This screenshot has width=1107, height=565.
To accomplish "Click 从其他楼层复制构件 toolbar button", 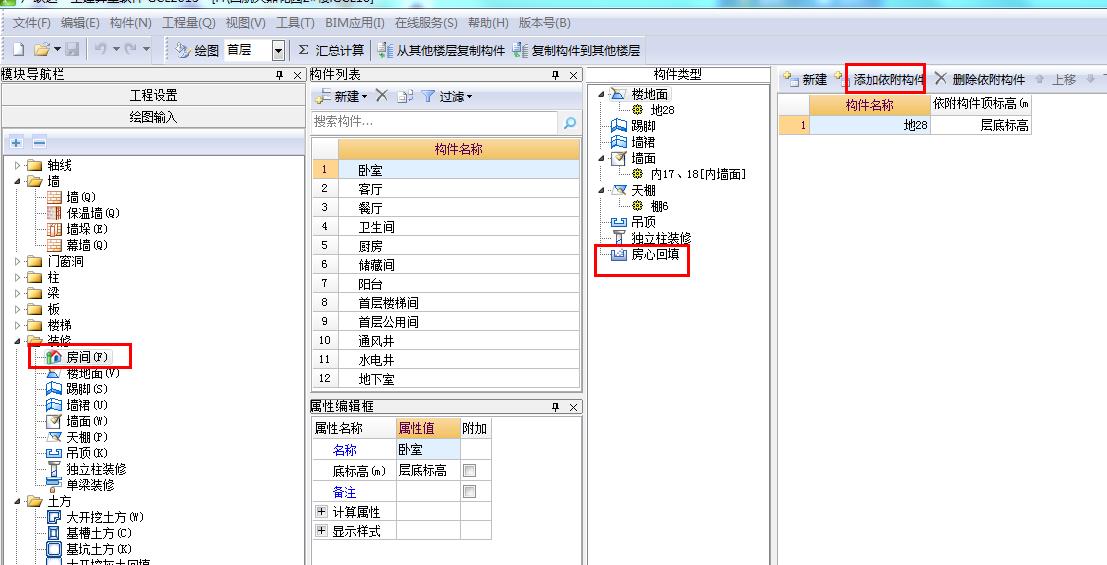I will click(x=441, y=50).
